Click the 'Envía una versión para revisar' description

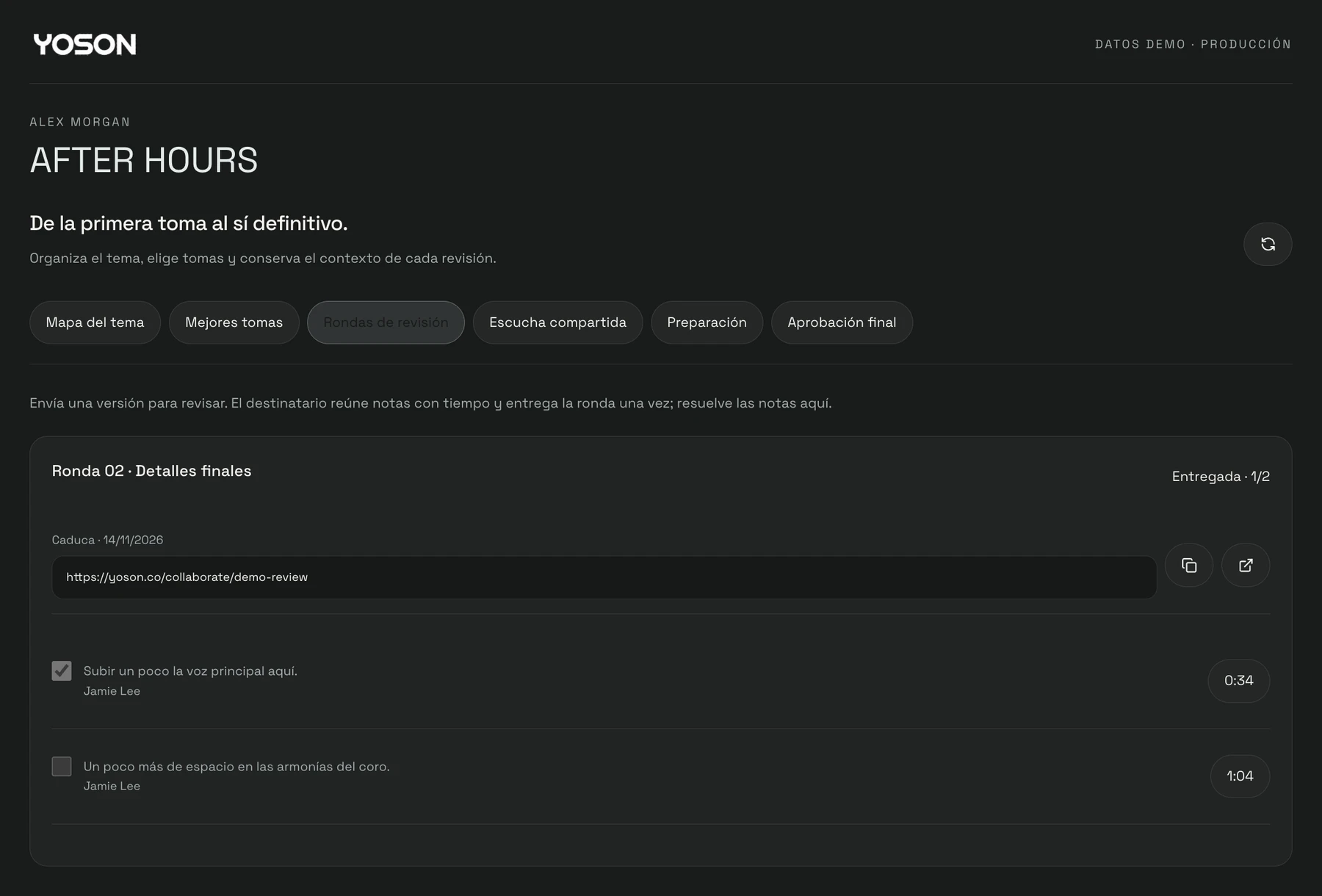tap(430, 403)
